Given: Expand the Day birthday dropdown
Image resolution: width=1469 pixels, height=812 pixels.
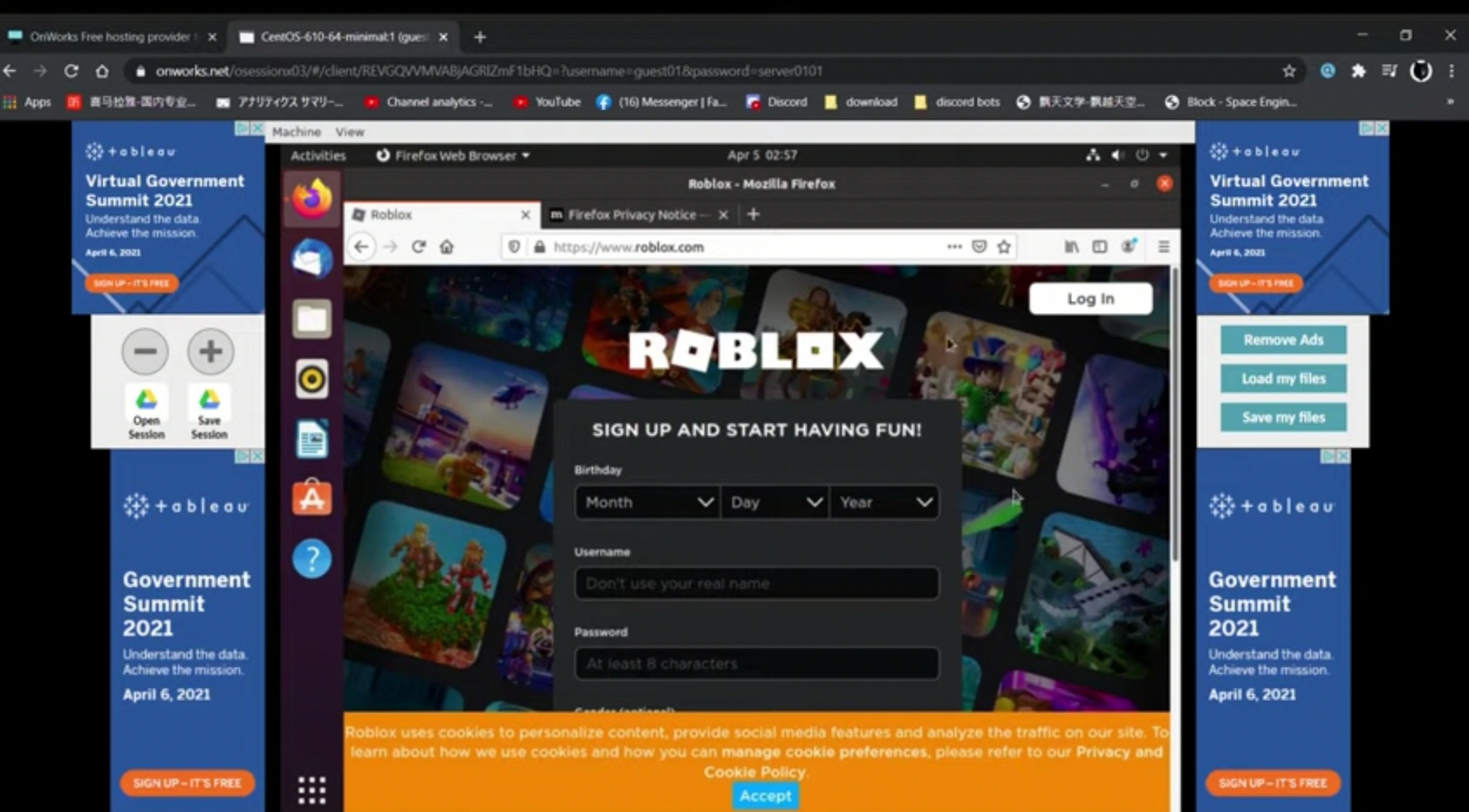Looking at the screenshot, I should click(775, 503).
